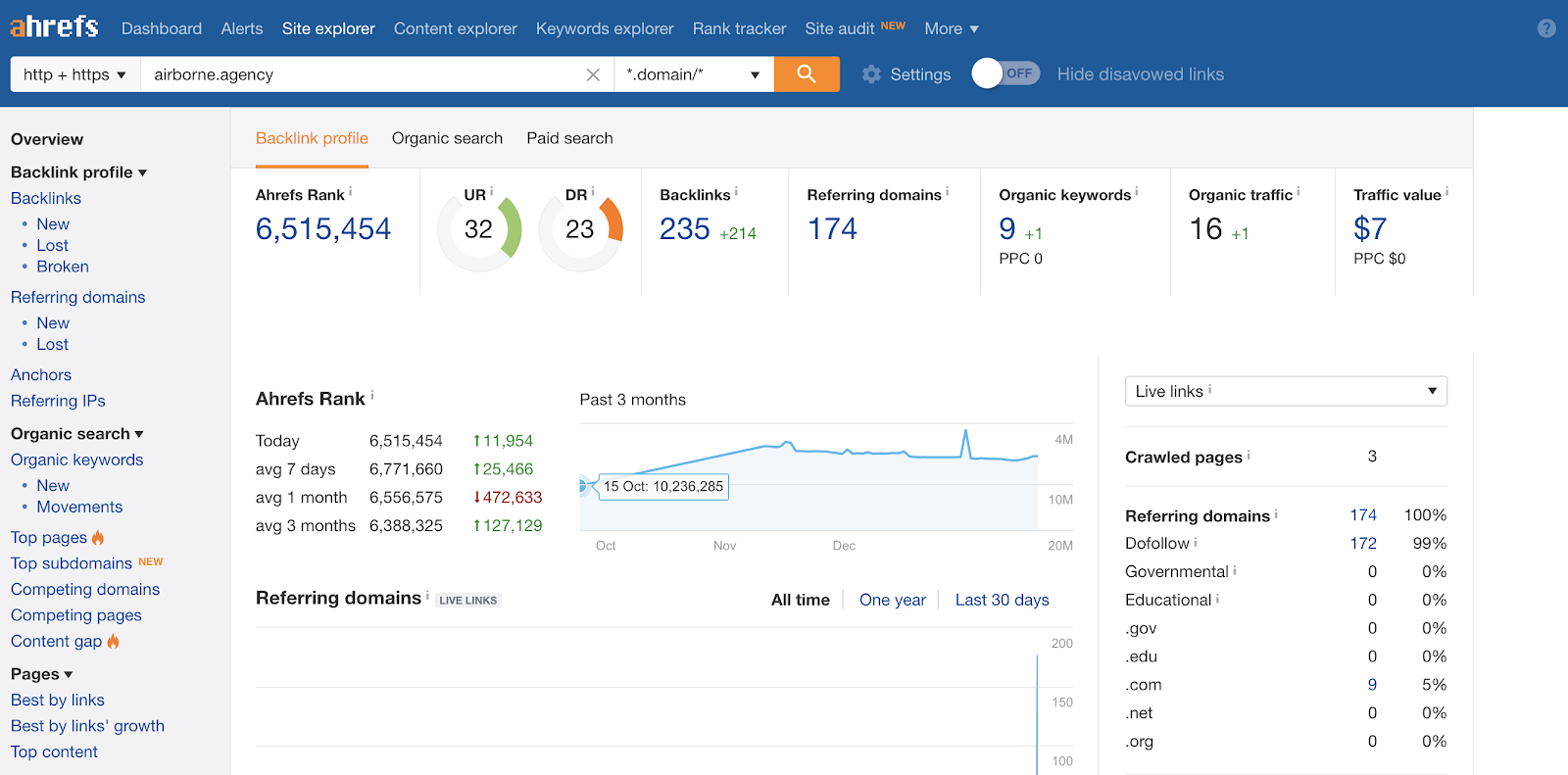
Task: Click the info icon next to Traffic value
Action: [1446, 192]
